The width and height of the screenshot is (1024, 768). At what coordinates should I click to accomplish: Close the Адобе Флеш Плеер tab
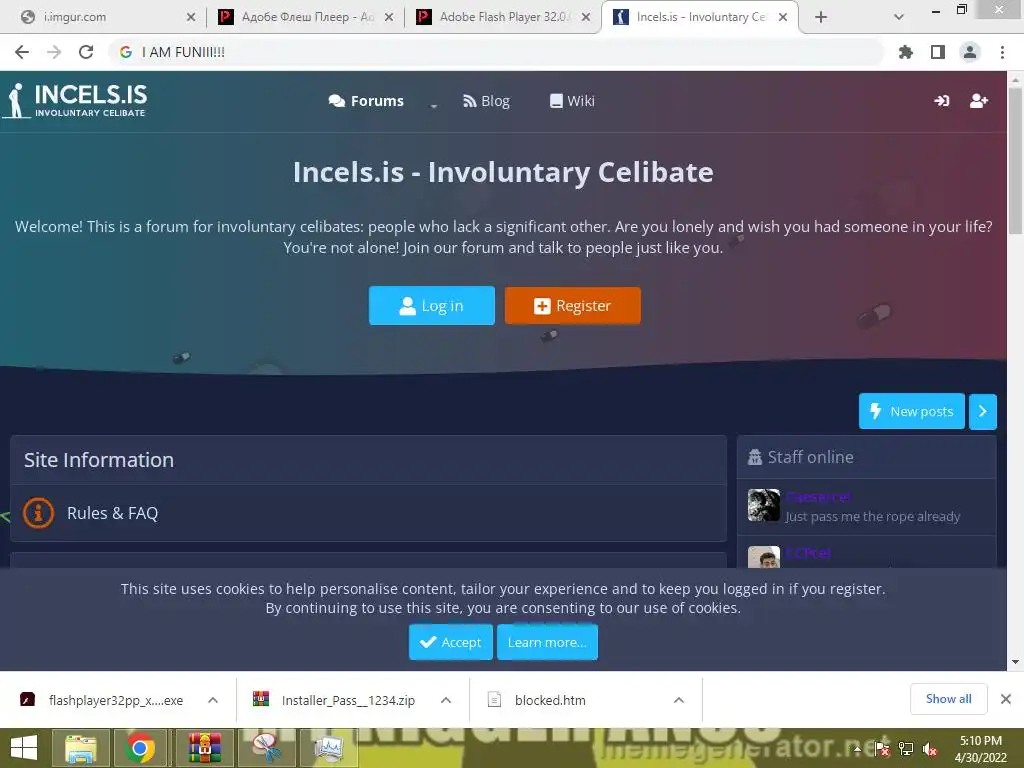point(389,17)
